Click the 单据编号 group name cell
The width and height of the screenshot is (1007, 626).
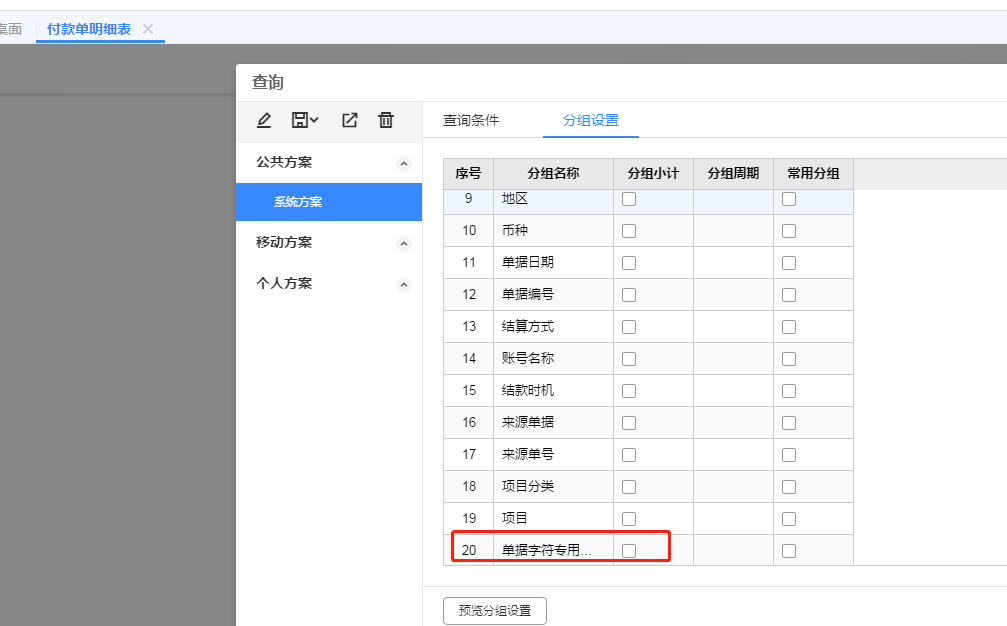[x=554, y=295]
